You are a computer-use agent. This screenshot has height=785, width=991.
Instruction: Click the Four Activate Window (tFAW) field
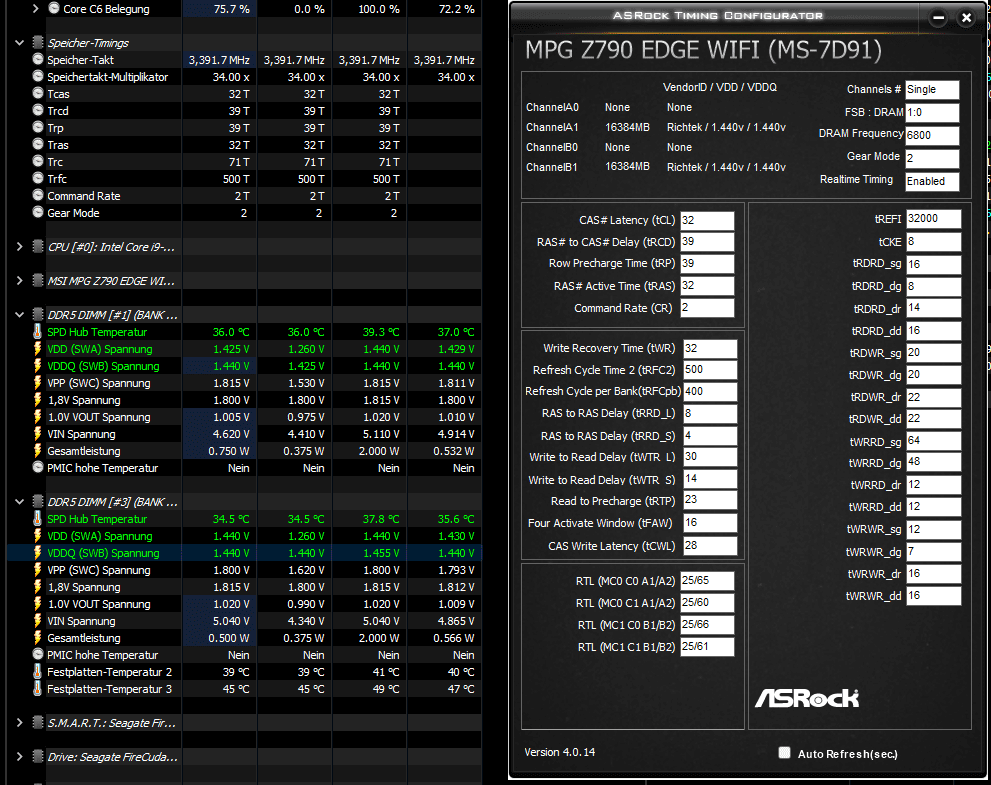pyautogui.click(x=710, y=523)
